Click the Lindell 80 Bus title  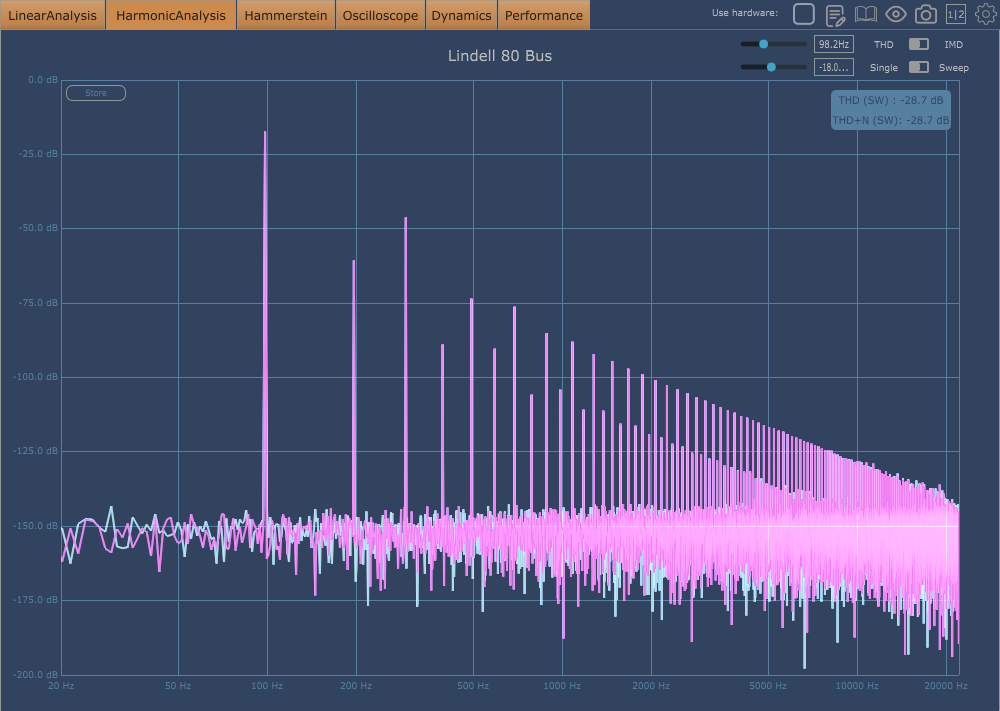point(500,56)
